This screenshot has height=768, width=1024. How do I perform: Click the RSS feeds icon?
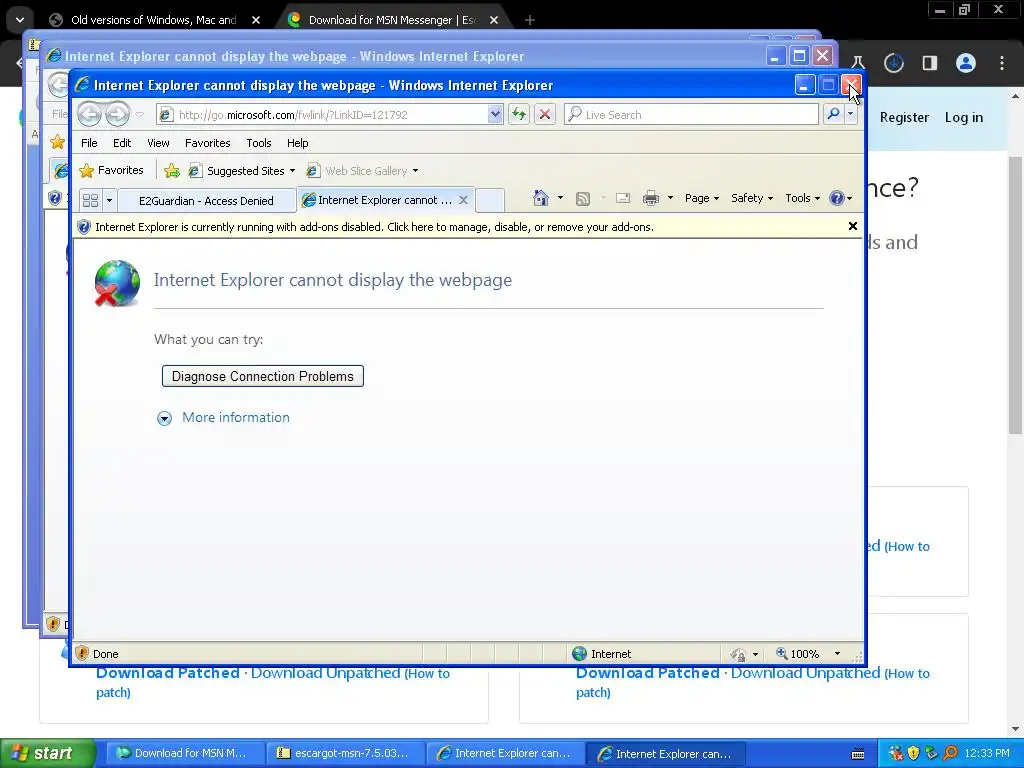(x=583, y=199)
